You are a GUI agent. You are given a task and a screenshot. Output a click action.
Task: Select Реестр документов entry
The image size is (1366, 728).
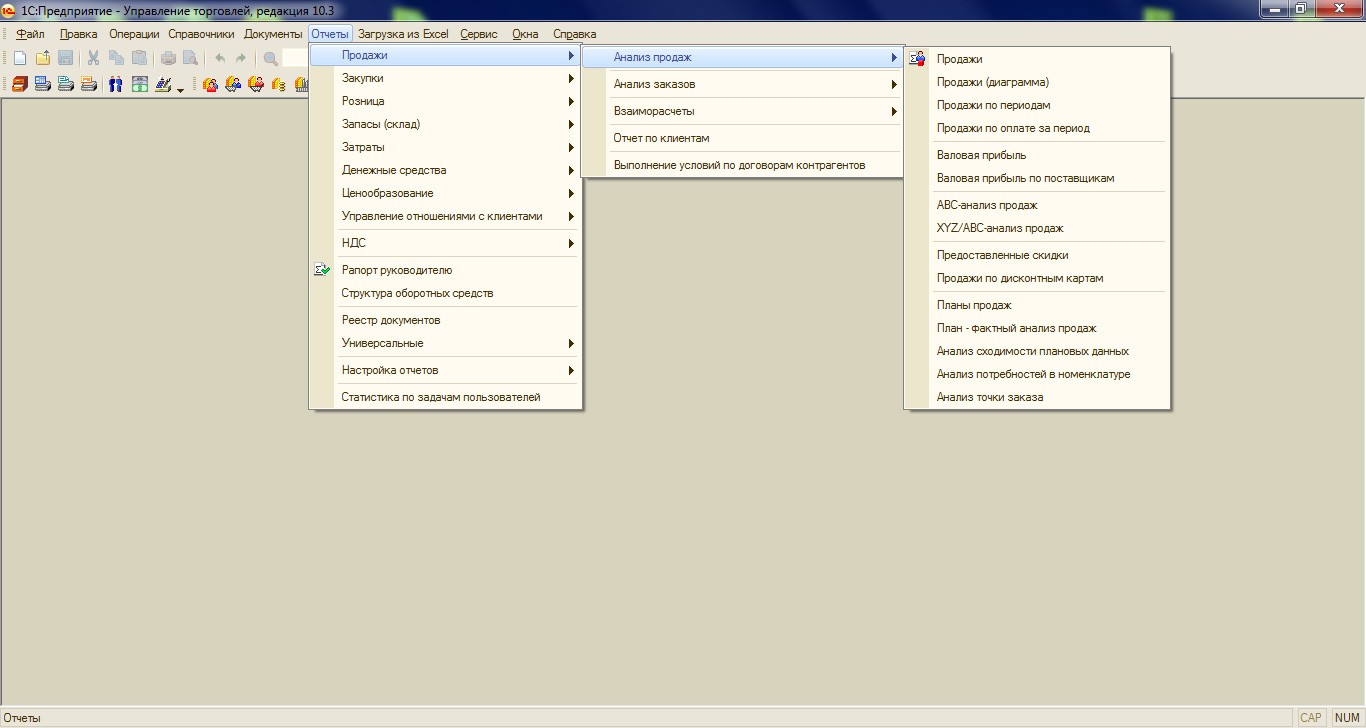[445, 320]
